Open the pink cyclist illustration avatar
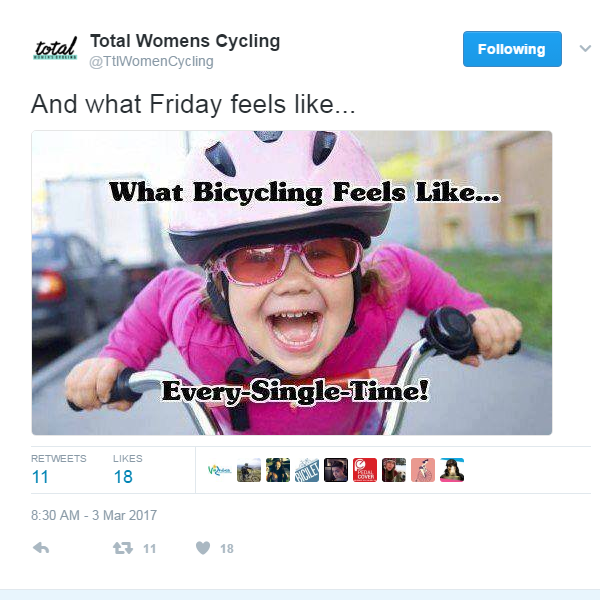 (x=423, y=470)
